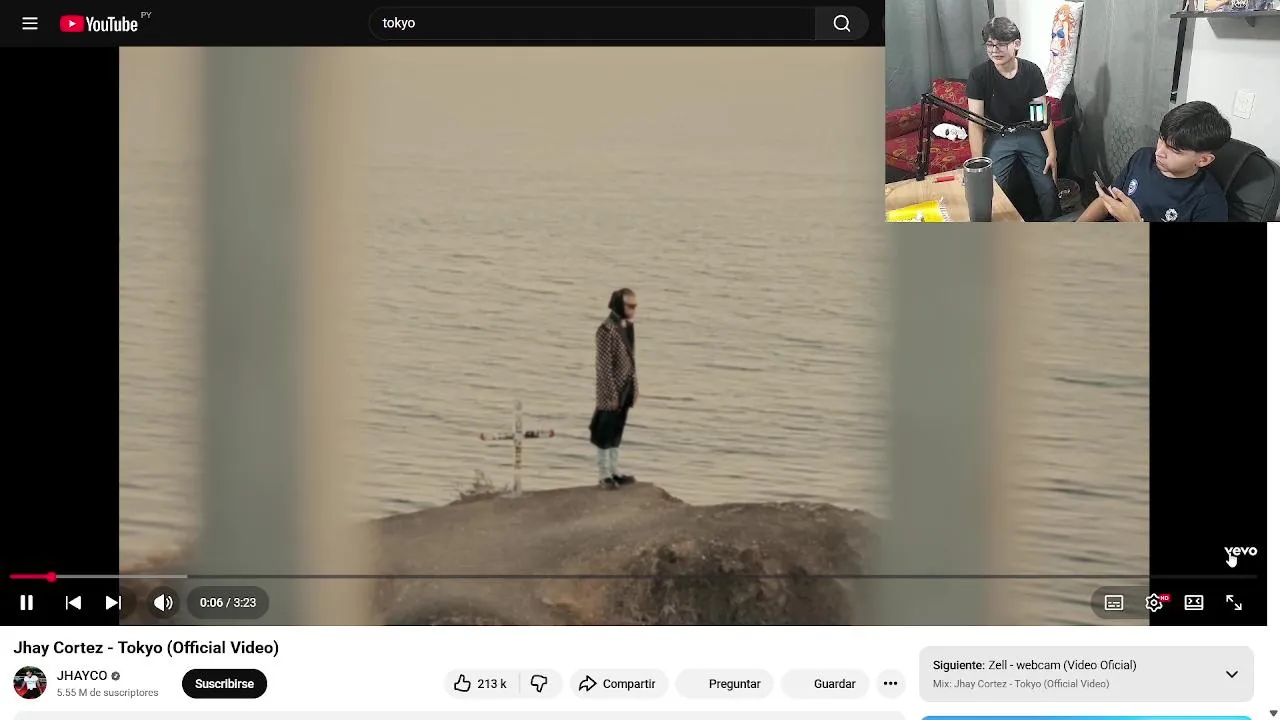Skip to next video

[x=113, y=602]
